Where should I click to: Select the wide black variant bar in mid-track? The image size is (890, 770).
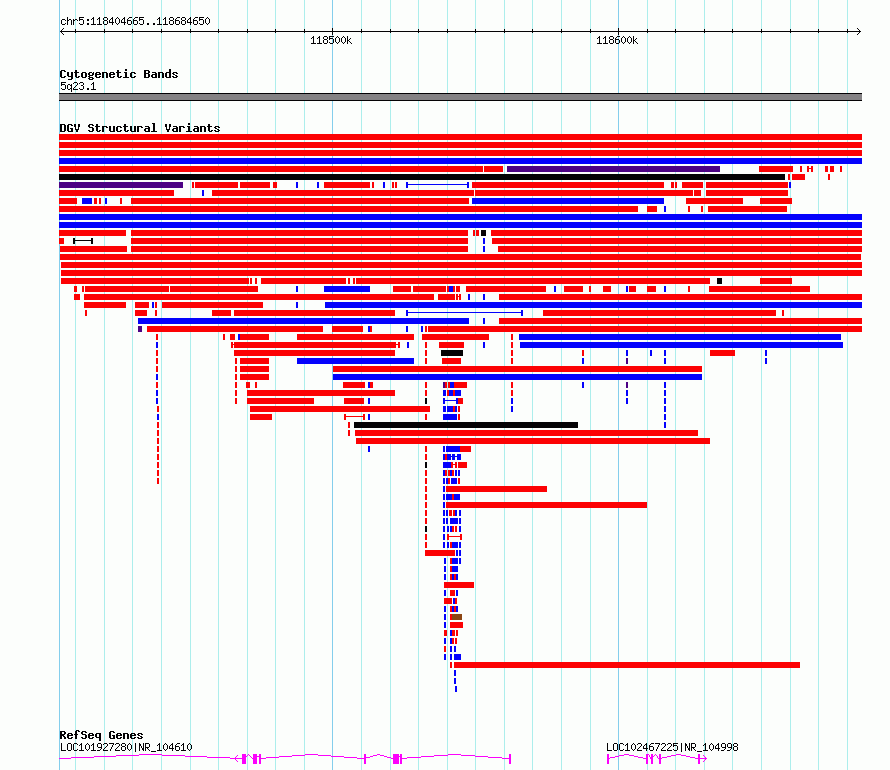coord(465,425)
